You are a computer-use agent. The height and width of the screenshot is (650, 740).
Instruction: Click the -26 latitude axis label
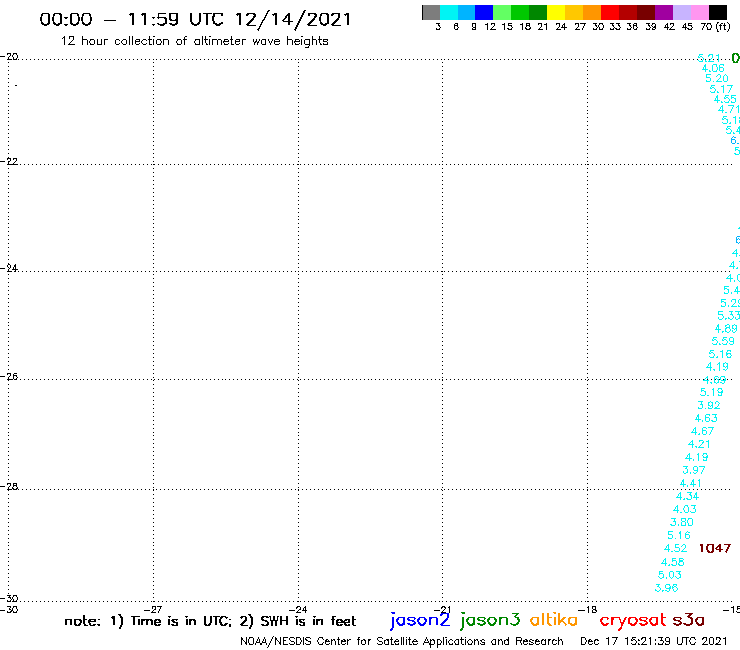pyautogui.click(x=9, y=377)
